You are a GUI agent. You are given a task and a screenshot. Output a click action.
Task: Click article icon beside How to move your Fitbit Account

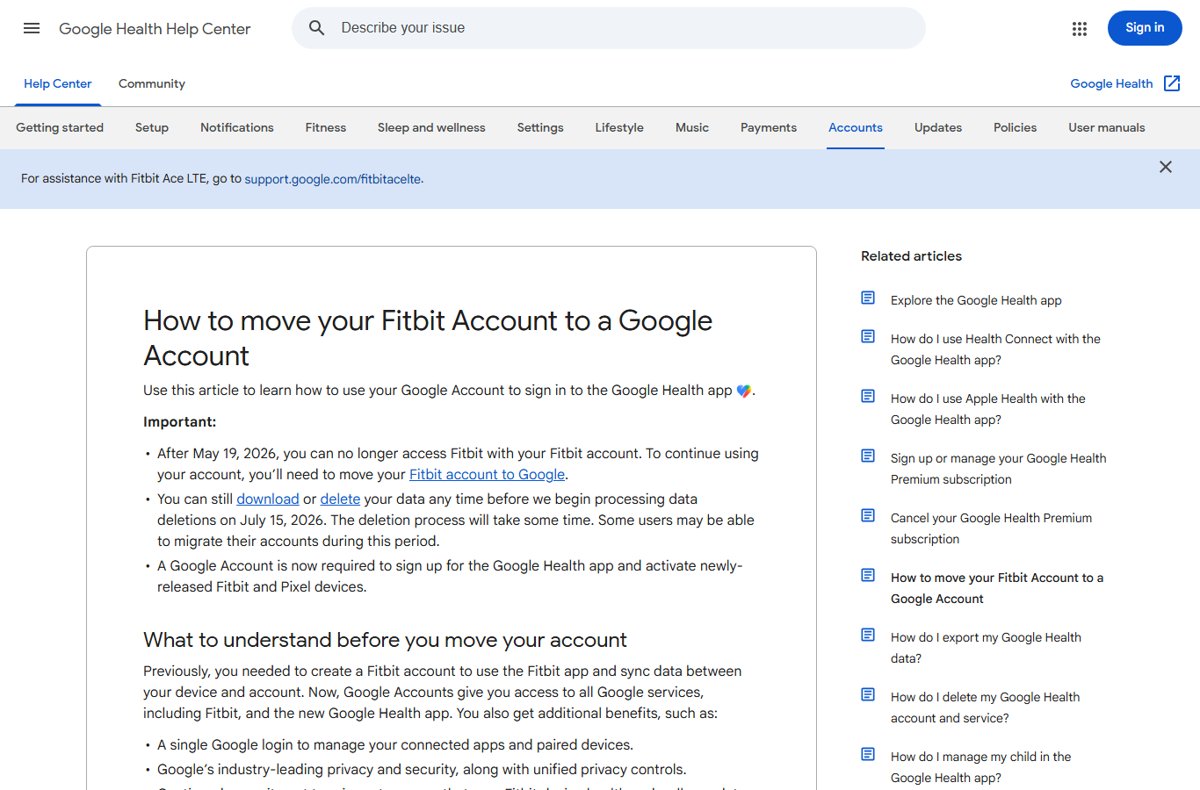[868, 576]
